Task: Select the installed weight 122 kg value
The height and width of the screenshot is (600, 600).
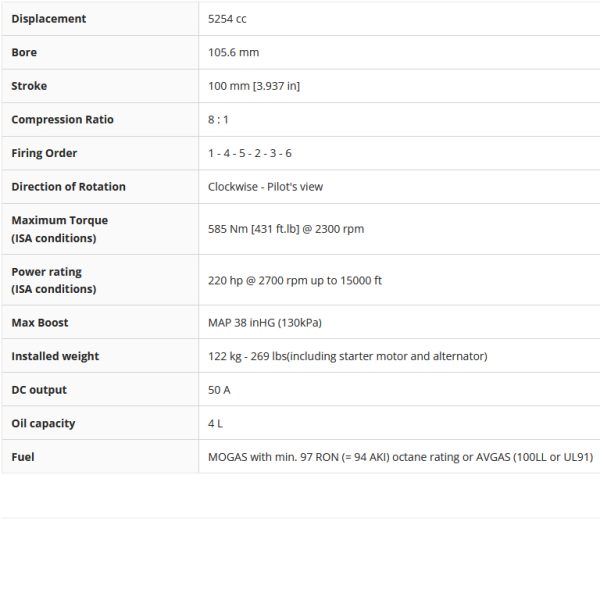Action: click(347, 356)
